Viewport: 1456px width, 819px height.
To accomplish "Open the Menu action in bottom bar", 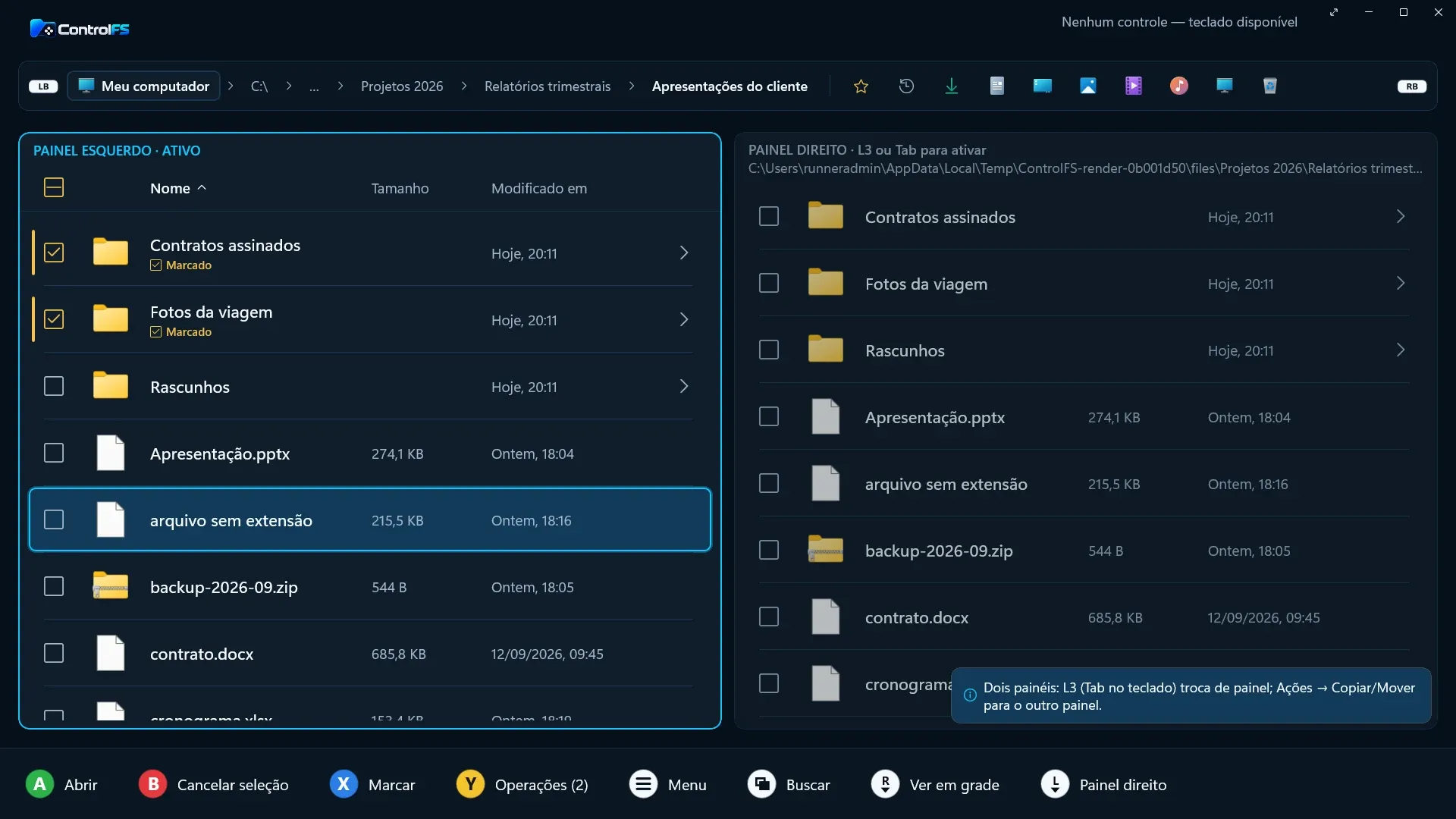I will [x=667, y=784].
